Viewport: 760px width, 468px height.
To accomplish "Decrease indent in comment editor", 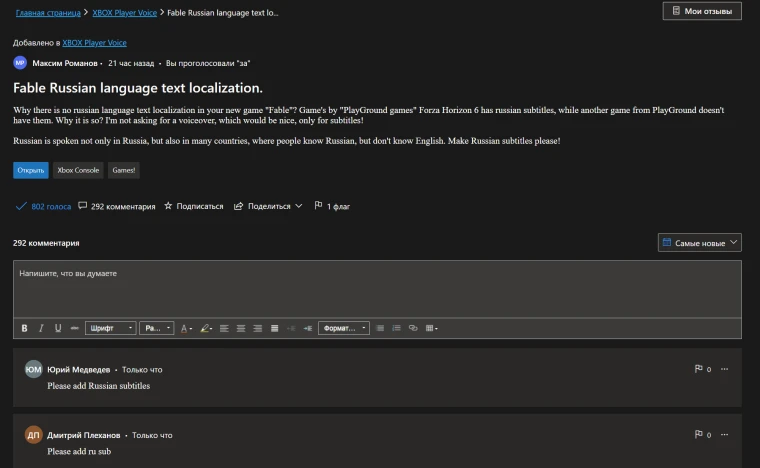I will (291, 328).
